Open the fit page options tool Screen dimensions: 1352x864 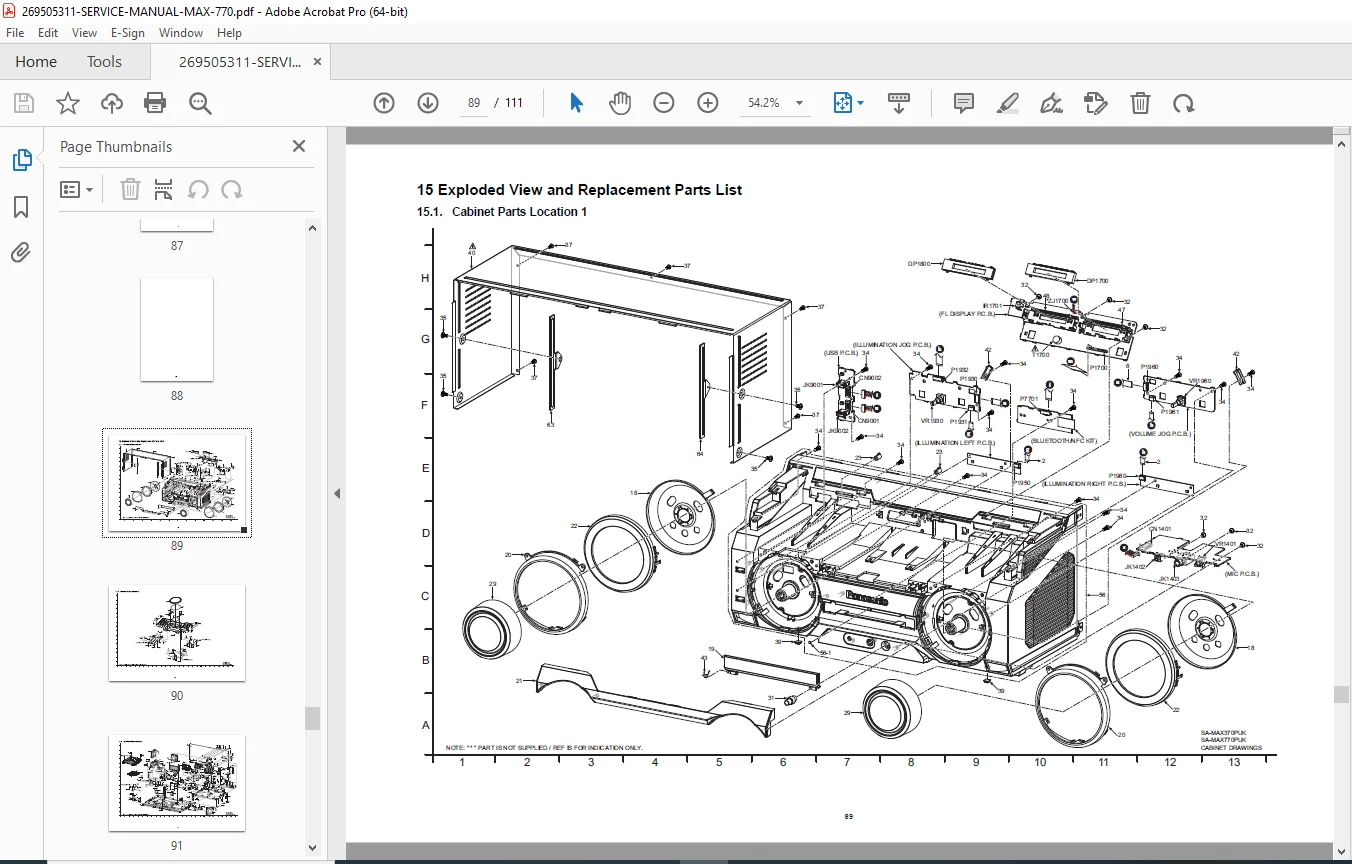tap(842, 103)
